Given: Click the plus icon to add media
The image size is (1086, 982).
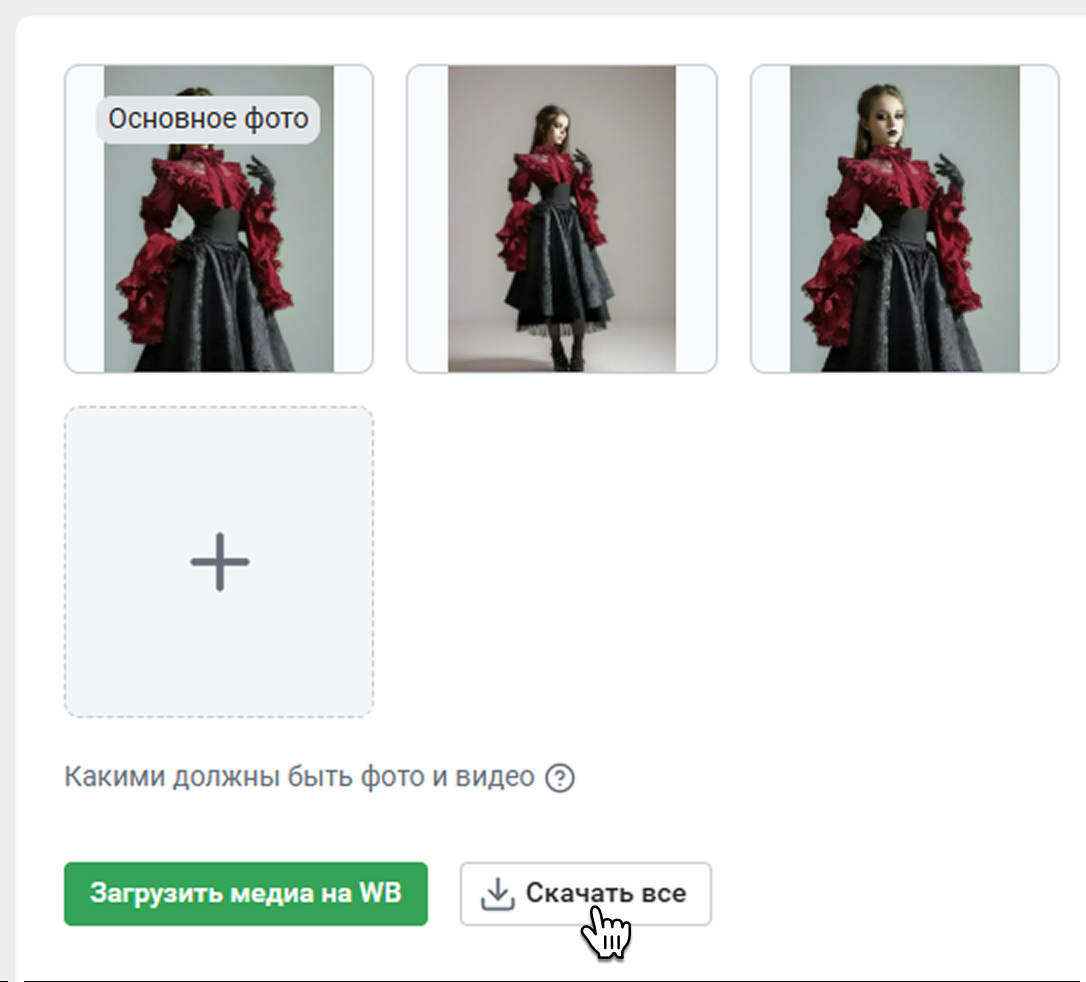Looking at the screenshot, I should coord(219,561).
